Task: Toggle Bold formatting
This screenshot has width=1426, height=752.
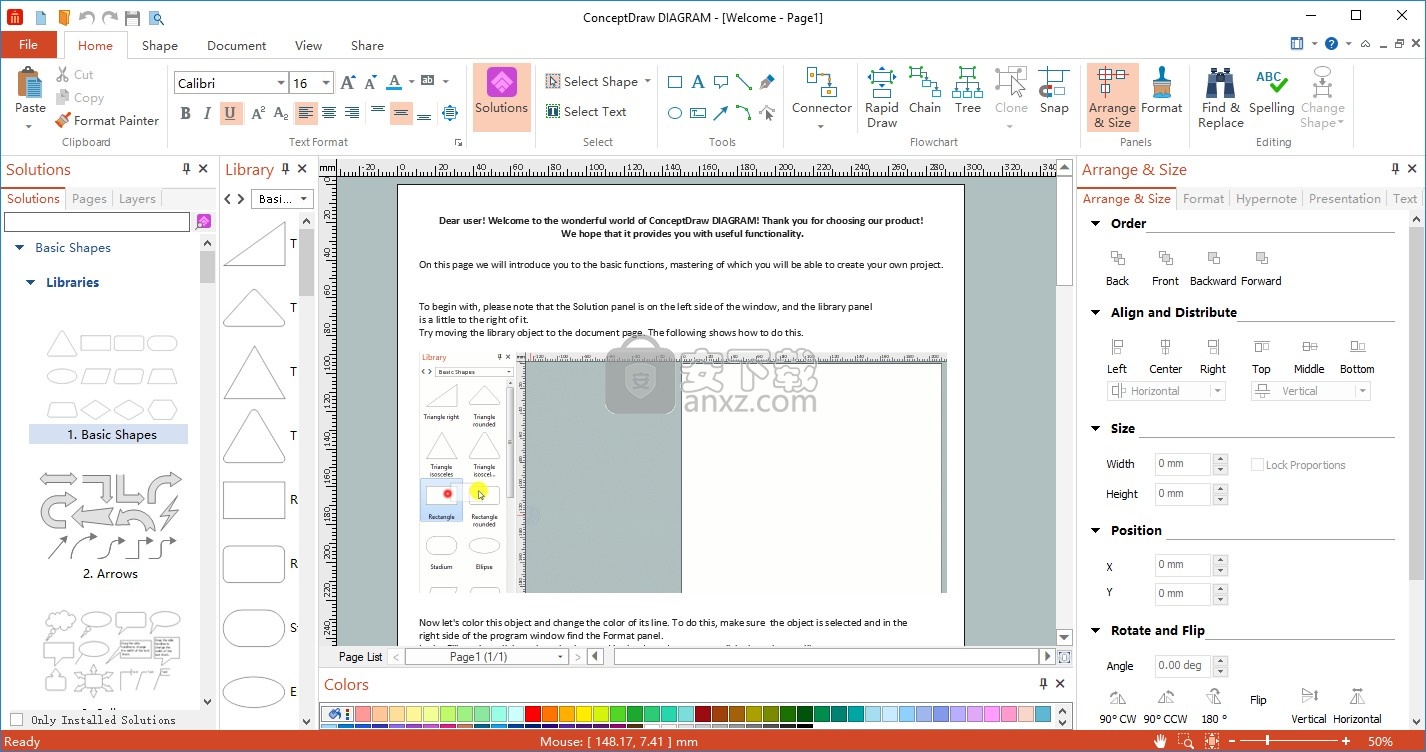Action: (x=185, y=113)
